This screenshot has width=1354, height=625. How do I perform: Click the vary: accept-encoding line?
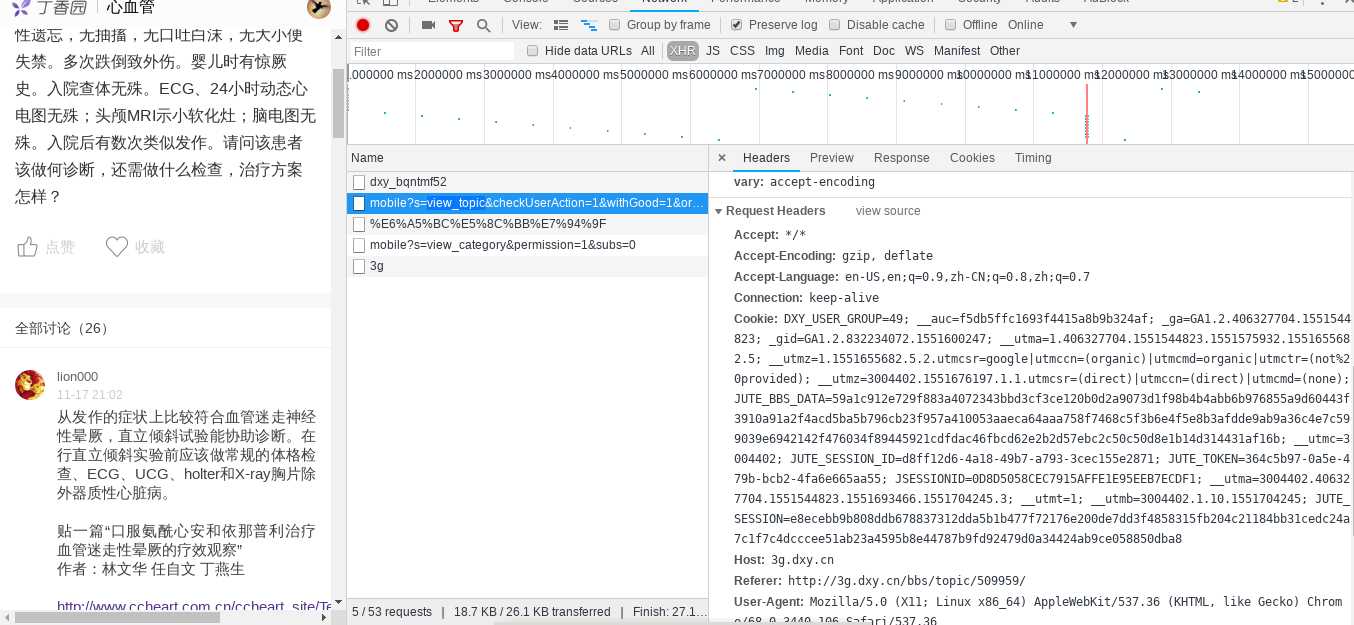[x=804, y=182]
